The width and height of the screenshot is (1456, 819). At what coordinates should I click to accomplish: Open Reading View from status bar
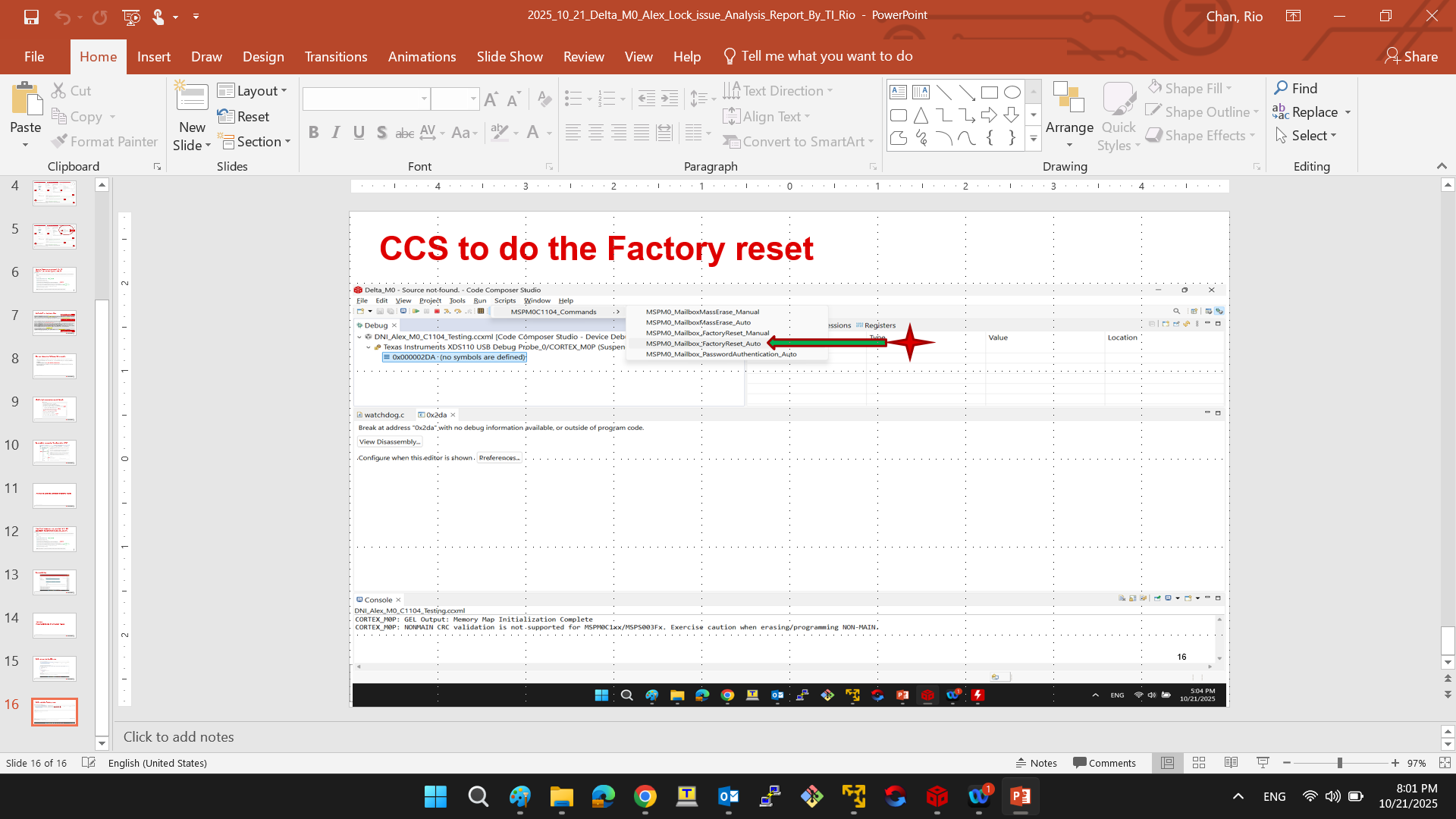(1231, 763)
